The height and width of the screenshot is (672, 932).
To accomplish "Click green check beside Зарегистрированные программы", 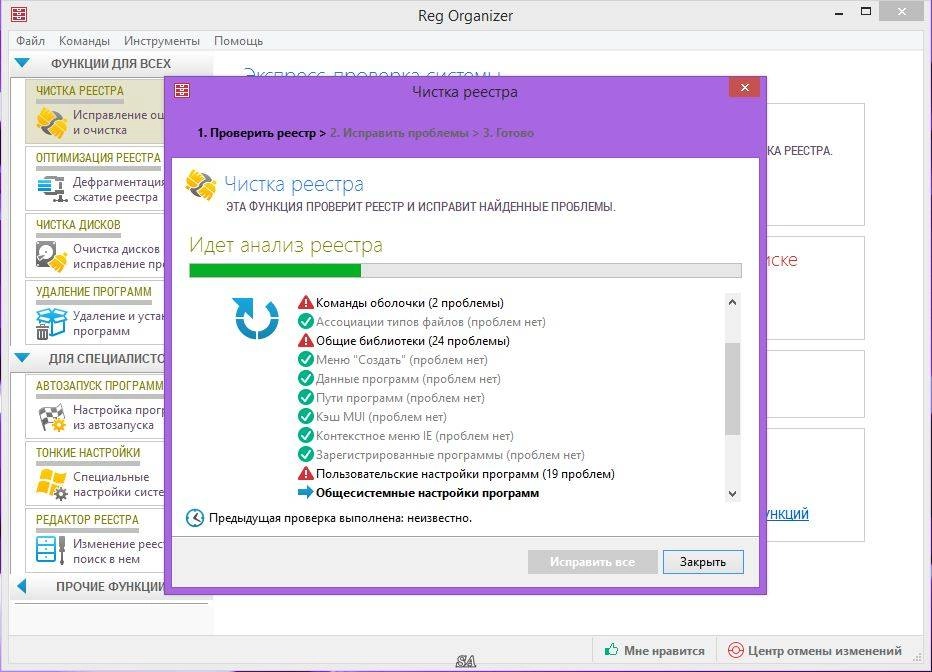I will [306, 455].
